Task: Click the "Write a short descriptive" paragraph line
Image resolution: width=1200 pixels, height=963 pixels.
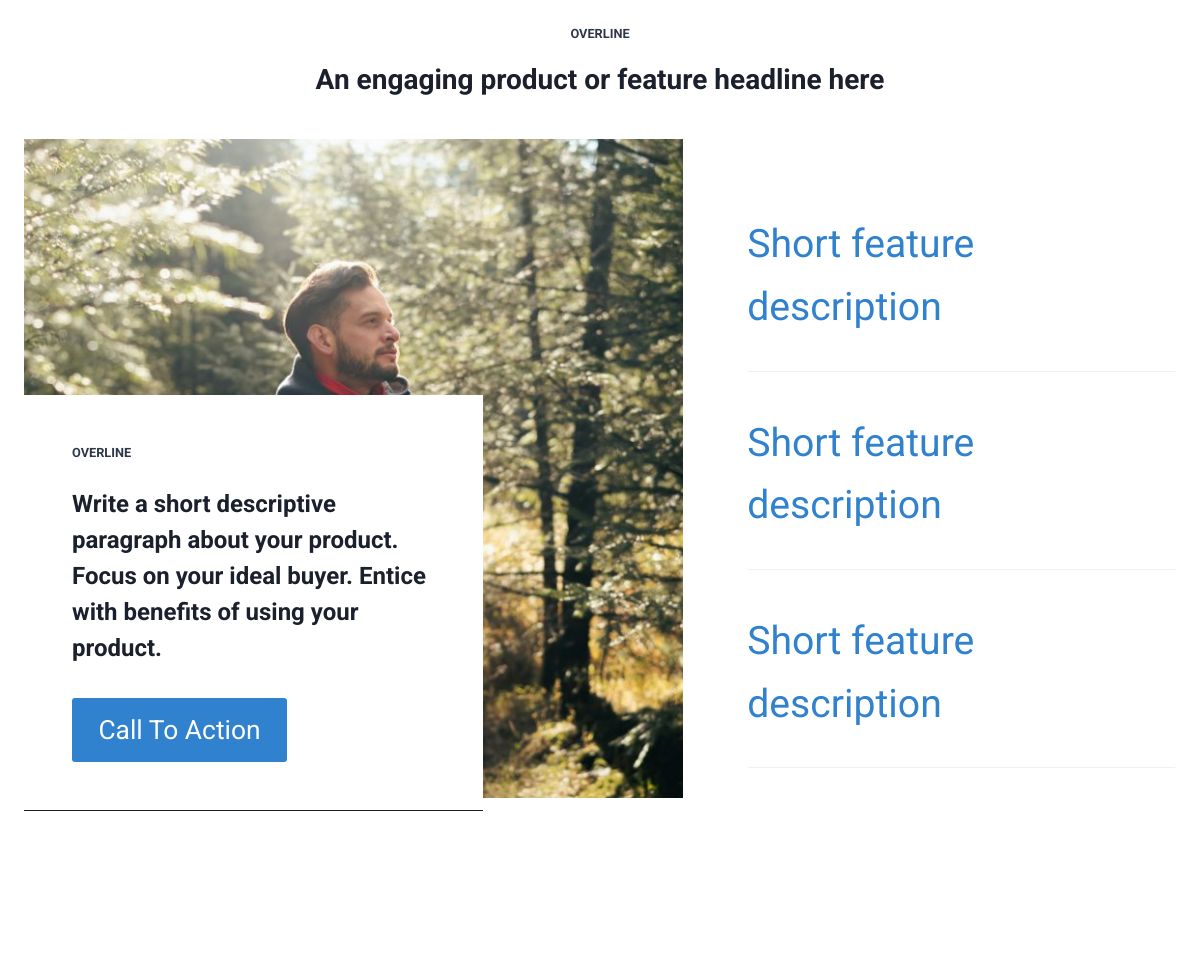Action: tap(204, 504)
